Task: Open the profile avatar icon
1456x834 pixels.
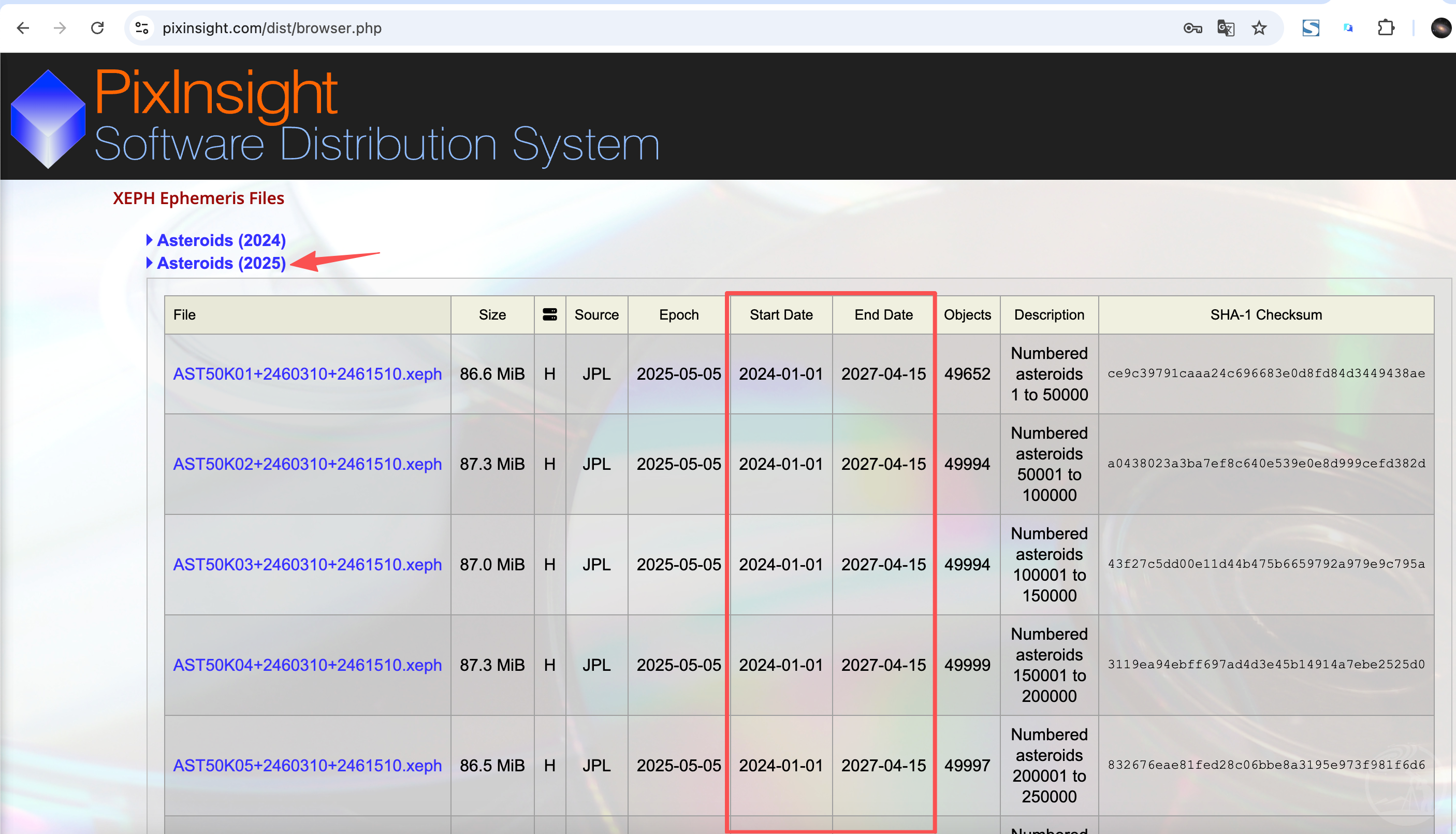Action: pyautogui.click(x=1440, y=27)
